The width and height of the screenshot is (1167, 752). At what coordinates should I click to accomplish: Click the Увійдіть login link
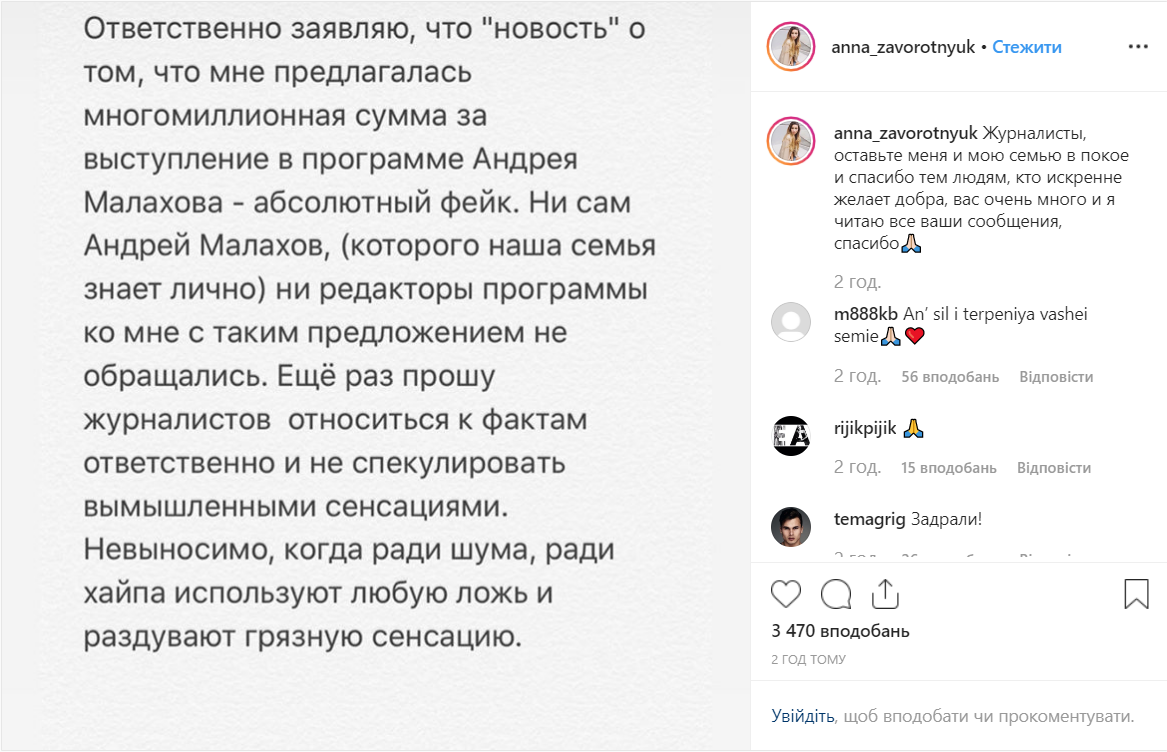click(803, 716)
